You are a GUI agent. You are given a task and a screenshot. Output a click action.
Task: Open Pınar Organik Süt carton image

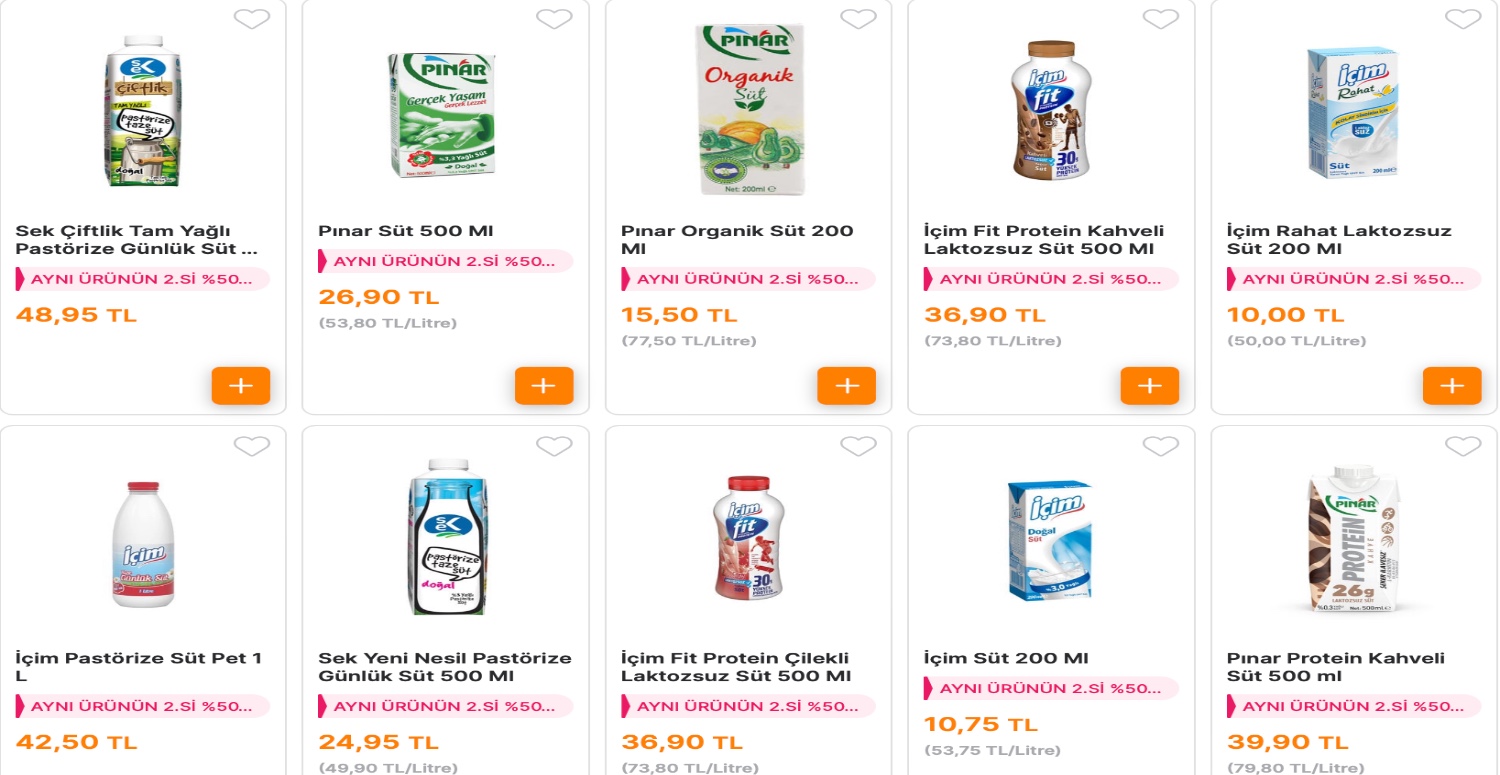(x=747, y=110)
